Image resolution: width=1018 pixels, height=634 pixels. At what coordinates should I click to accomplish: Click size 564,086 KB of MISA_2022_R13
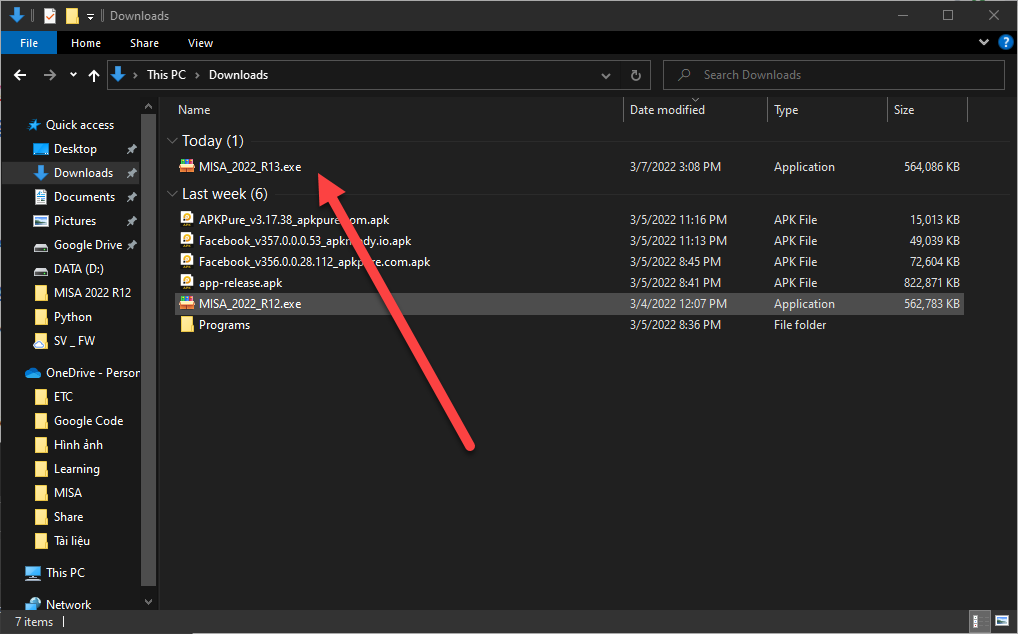point(932,167)
